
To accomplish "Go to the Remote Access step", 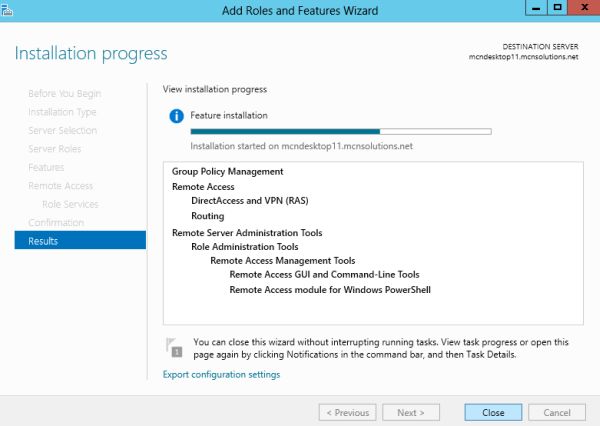I will click(x=60, y=186).
